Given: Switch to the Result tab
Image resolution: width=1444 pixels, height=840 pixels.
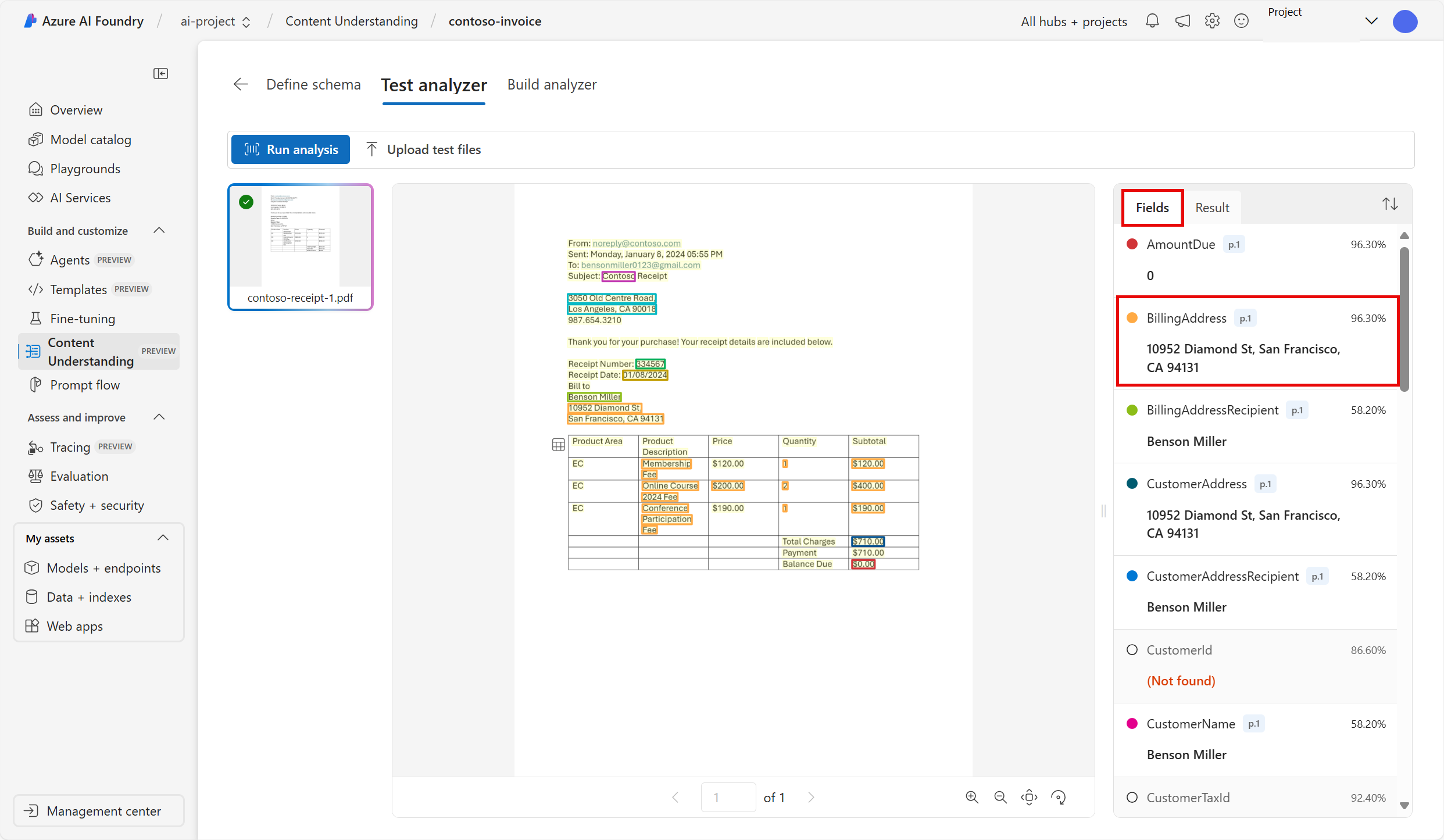Looking at the screenshot, I should pyautogui.click(x=1212, y=208).
